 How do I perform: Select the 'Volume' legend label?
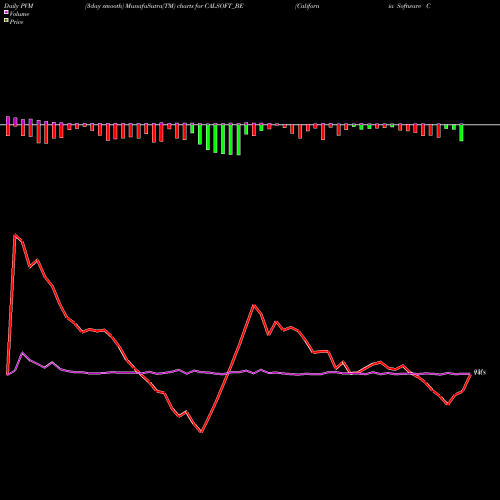click(19, 14)
